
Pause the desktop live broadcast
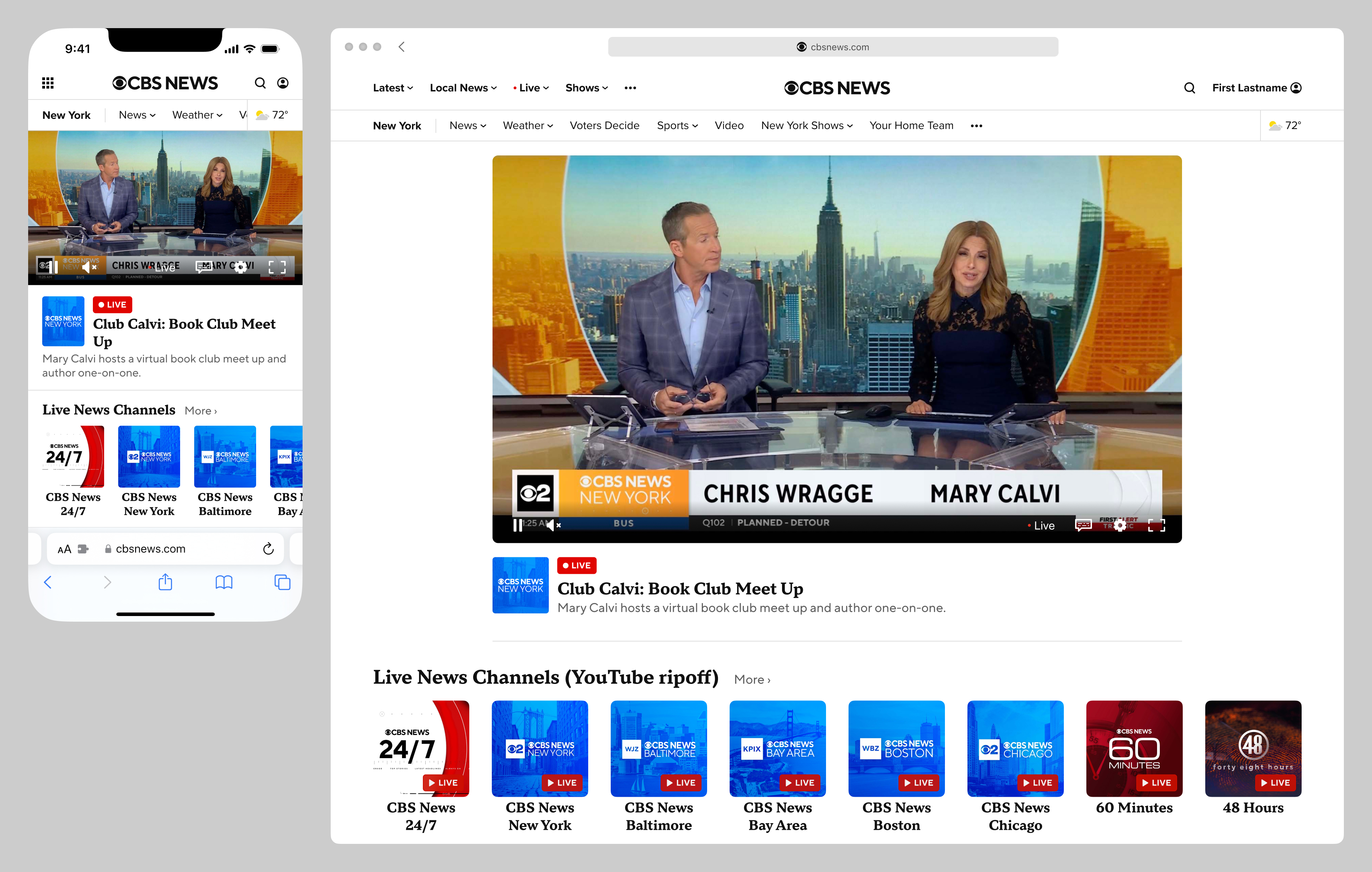coord(517,525)
